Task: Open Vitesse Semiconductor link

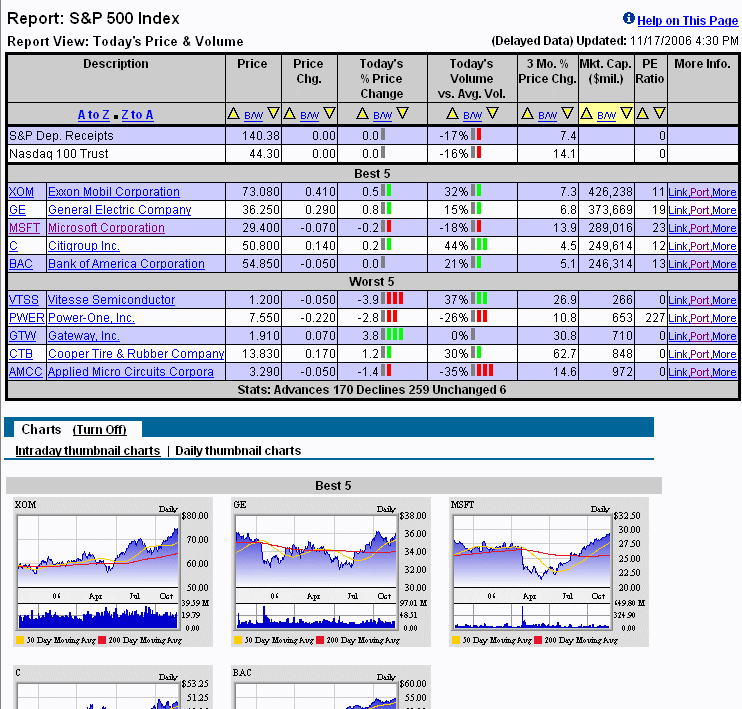Action: point(111,300)
